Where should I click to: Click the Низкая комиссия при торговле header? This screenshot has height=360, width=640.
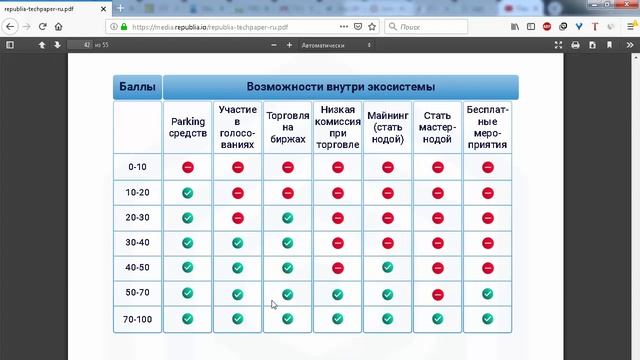[x=338, y=127]
